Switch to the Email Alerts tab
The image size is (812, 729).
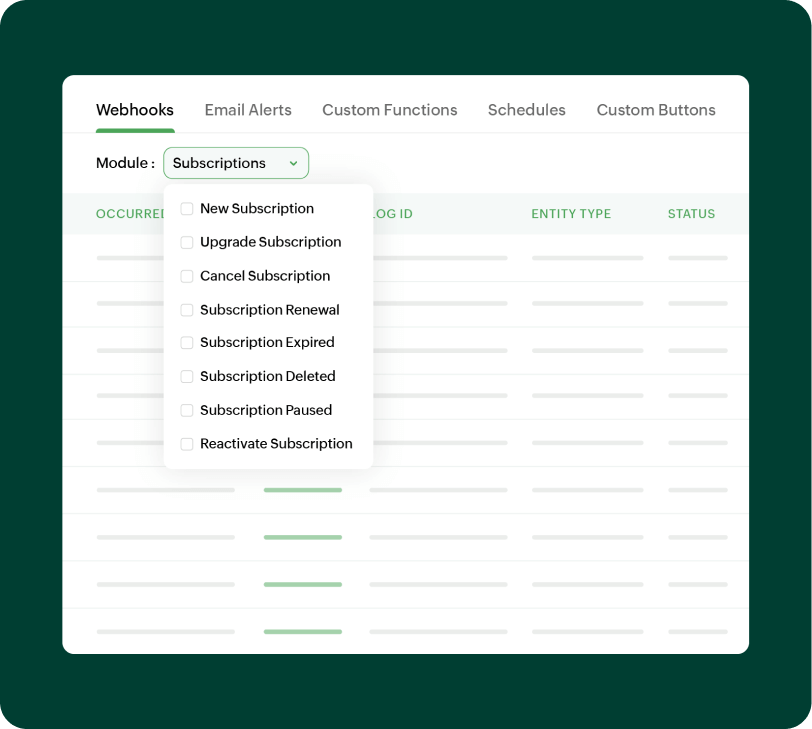pos(248,110)
